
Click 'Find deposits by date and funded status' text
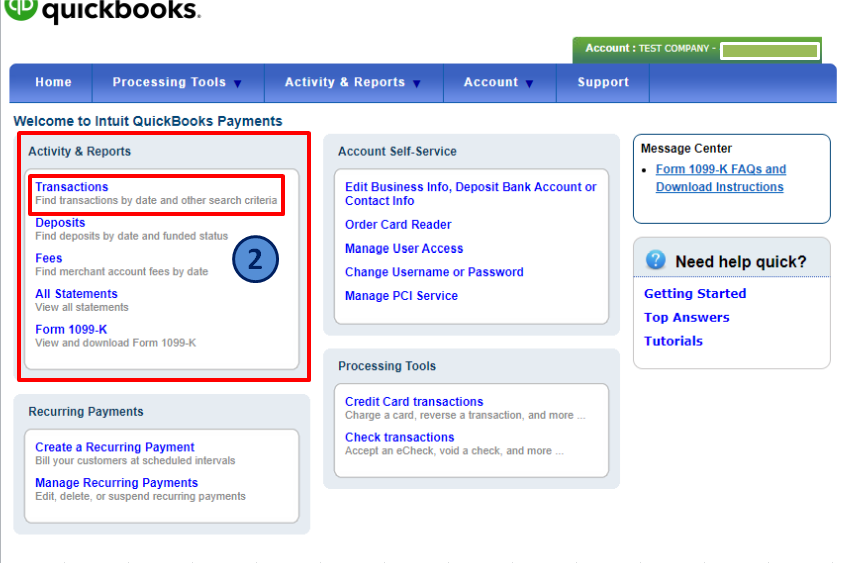coord(131,236)
